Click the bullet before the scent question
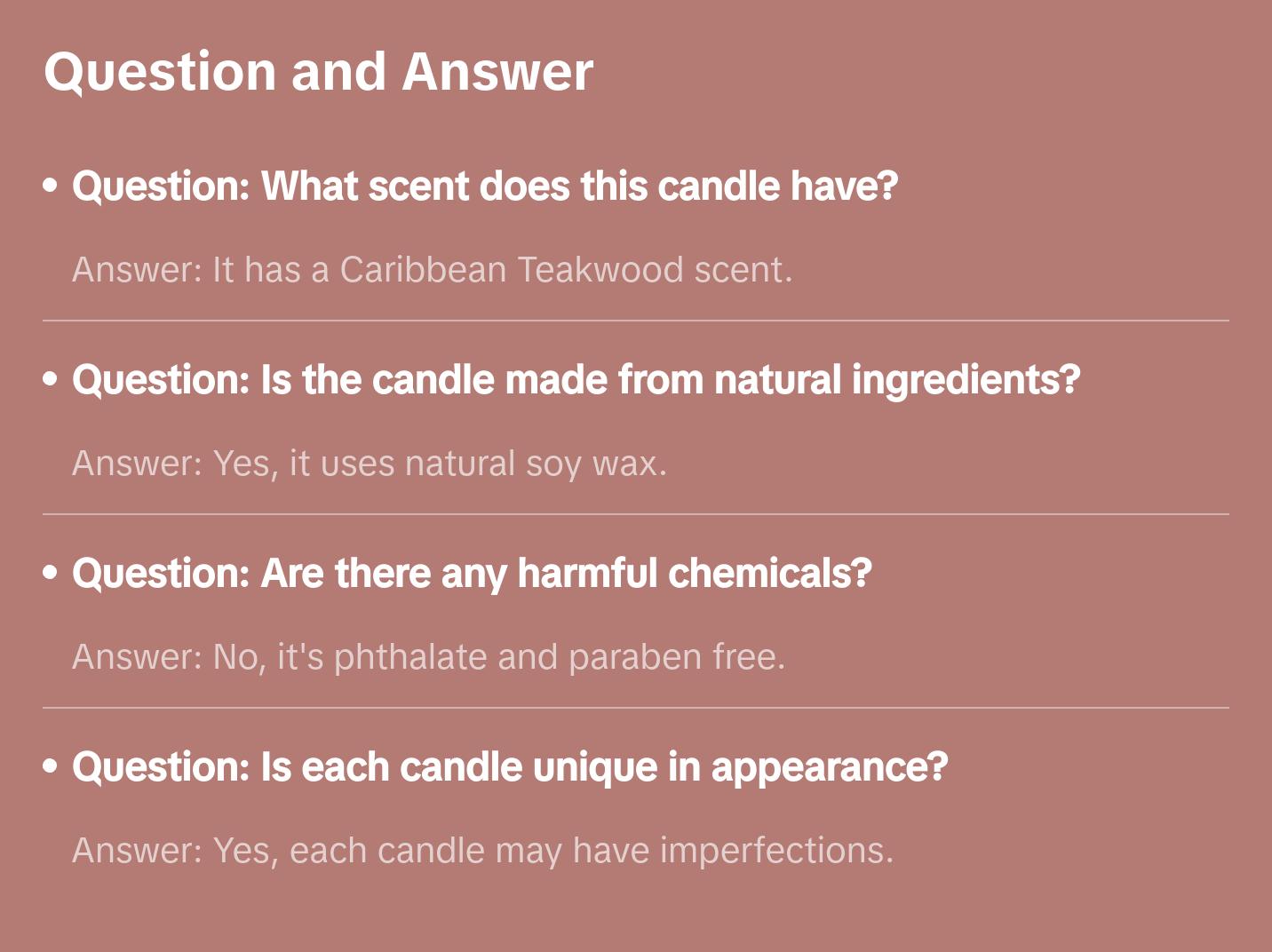 tap(51, 186)
